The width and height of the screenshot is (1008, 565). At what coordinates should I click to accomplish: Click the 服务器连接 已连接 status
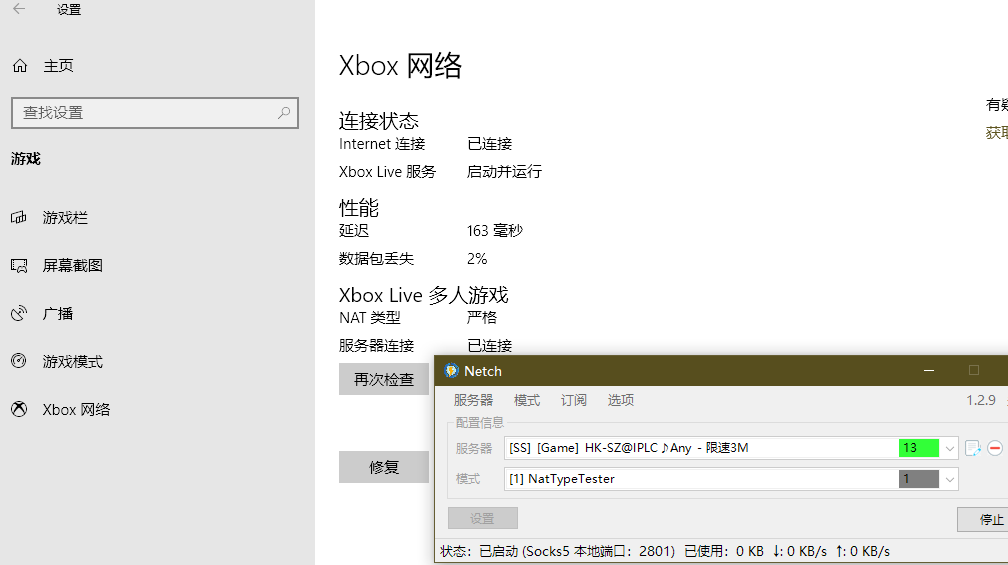(489, 346)
